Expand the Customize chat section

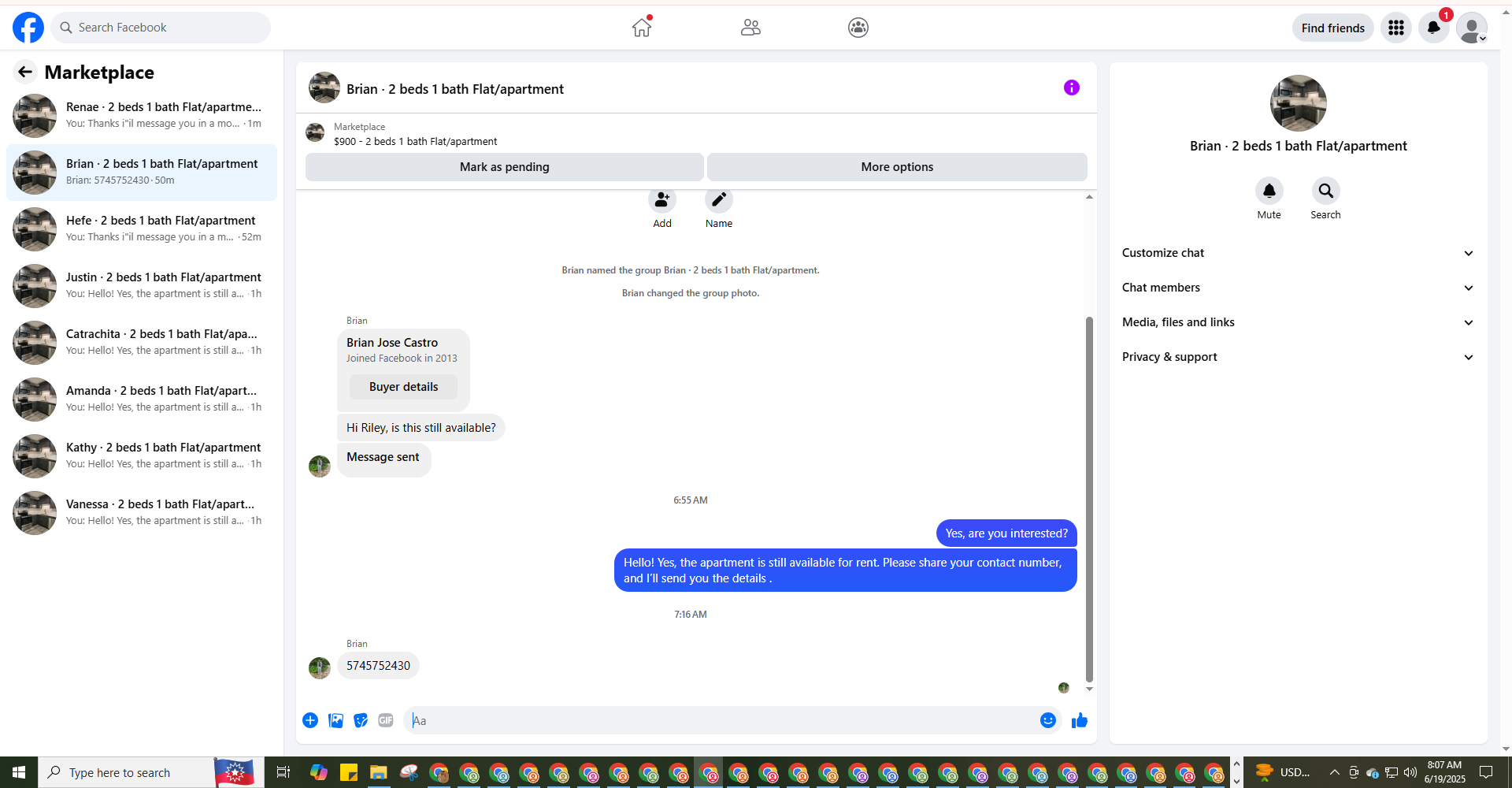(x=1299, y=253)
